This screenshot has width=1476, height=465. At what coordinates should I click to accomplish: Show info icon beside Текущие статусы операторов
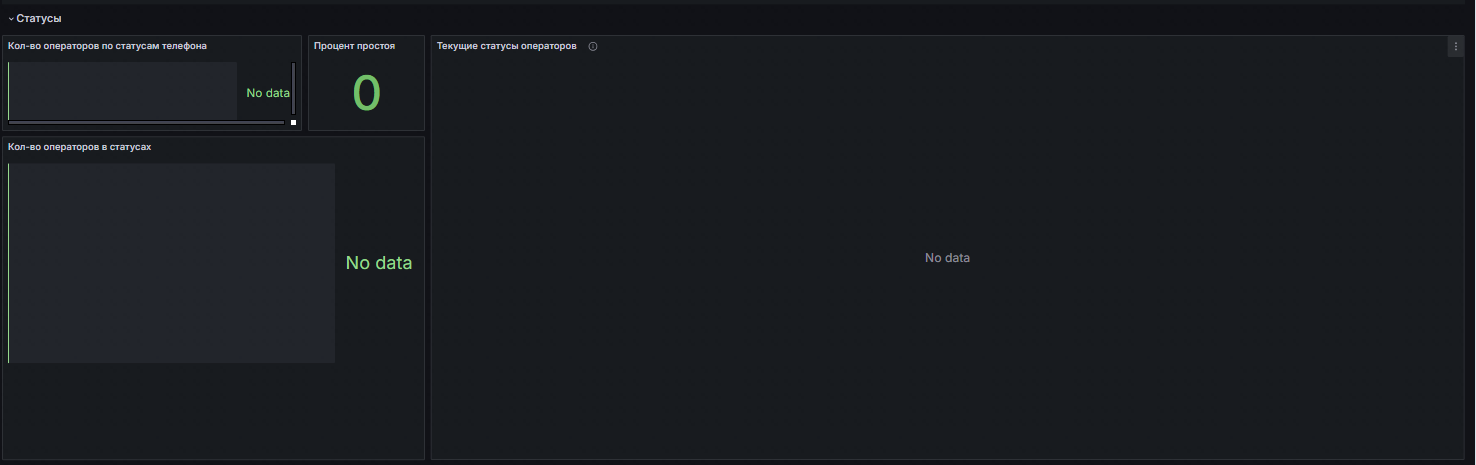[593, 46]
